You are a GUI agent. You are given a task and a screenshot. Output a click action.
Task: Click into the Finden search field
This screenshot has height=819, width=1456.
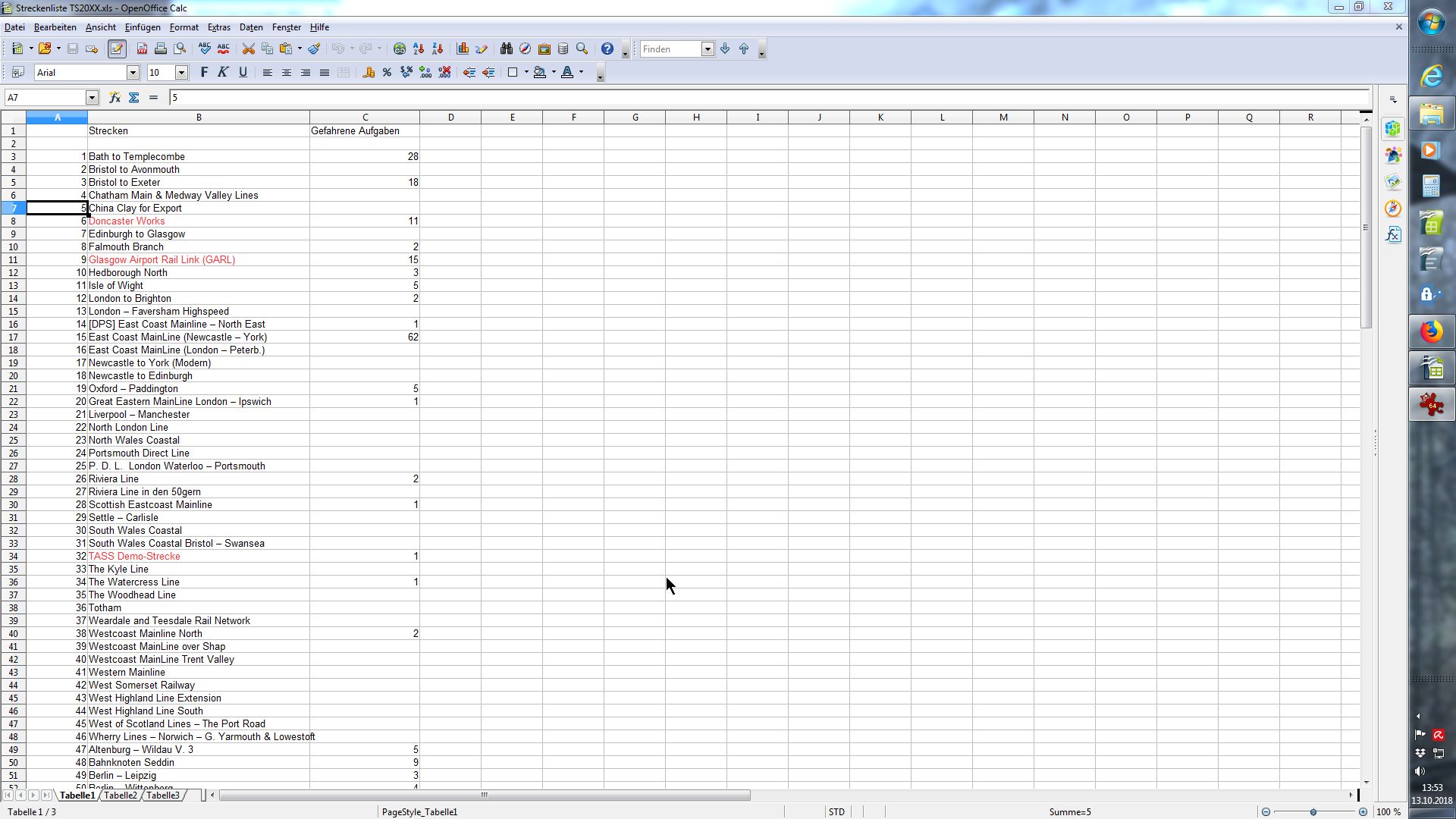(670, 49)
